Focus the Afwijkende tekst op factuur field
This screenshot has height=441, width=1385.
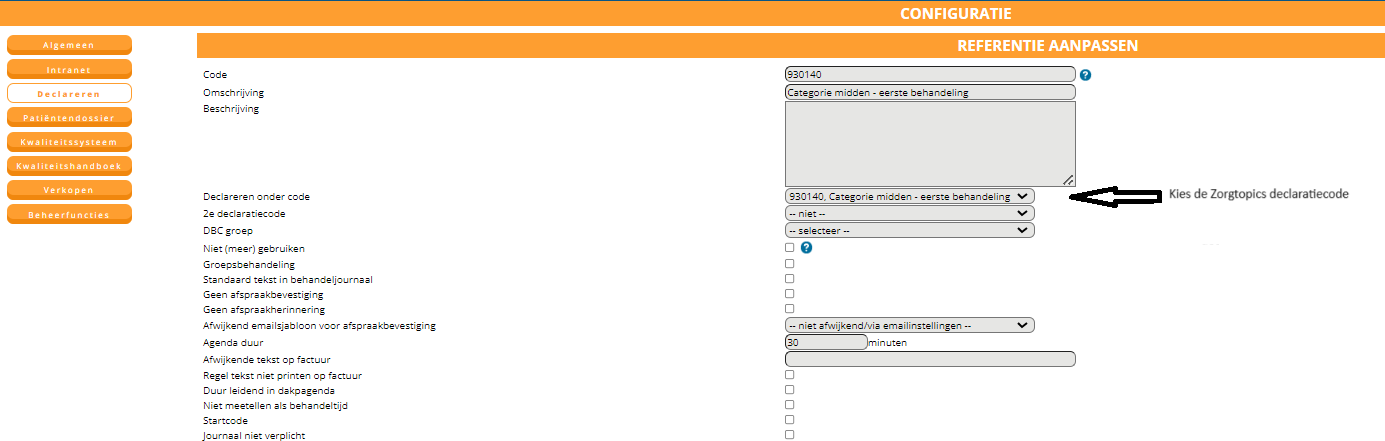pyautogui.click(x=930, y=359)
